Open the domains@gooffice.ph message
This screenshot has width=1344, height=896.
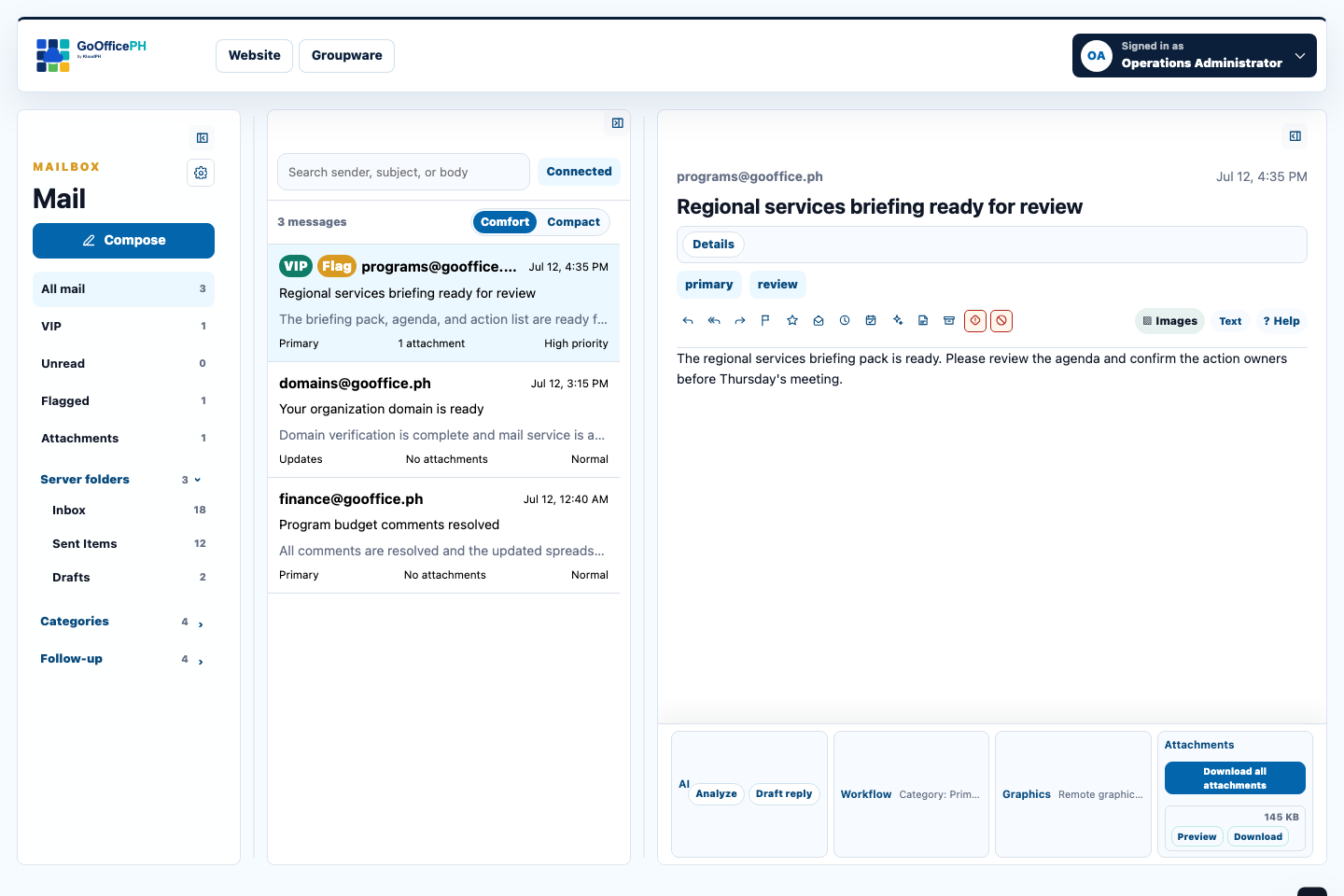click(x=443, y=420)
